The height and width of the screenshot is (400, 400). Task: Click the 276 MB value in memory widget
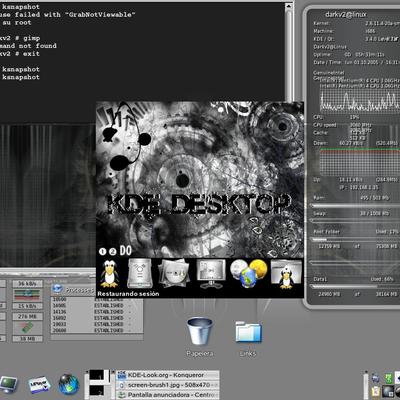coord(27,316)
